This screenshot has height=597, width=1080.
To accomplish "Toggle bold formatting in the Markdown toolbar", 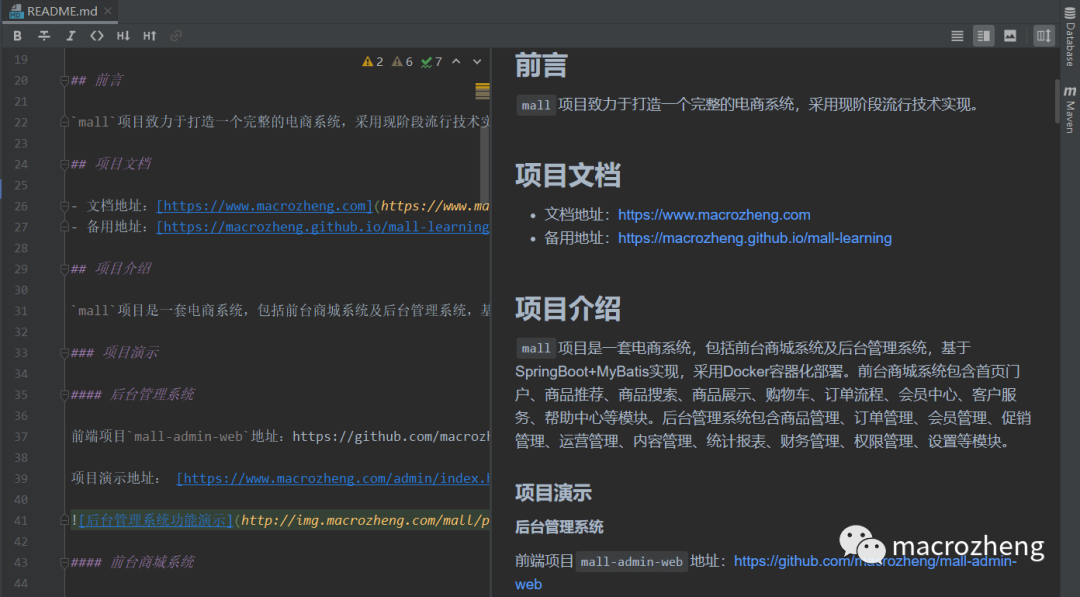I will click(17, 35).
